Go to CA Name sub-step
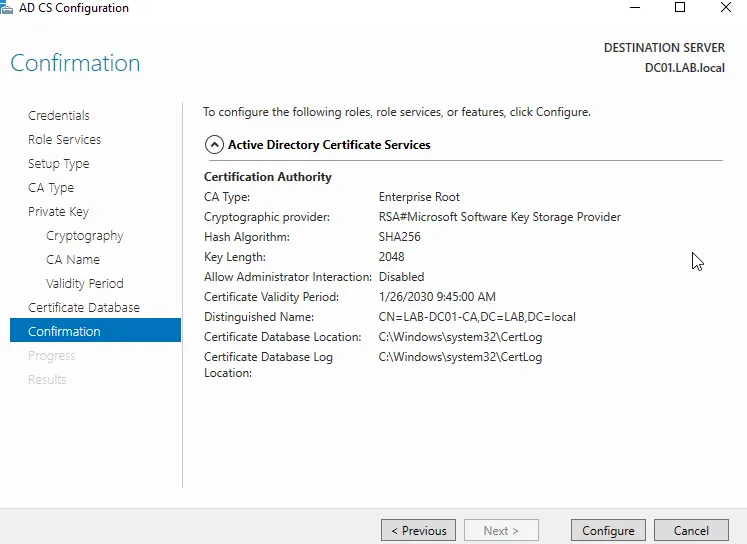This screenshot has height=544, width=747. coord(73,260)
